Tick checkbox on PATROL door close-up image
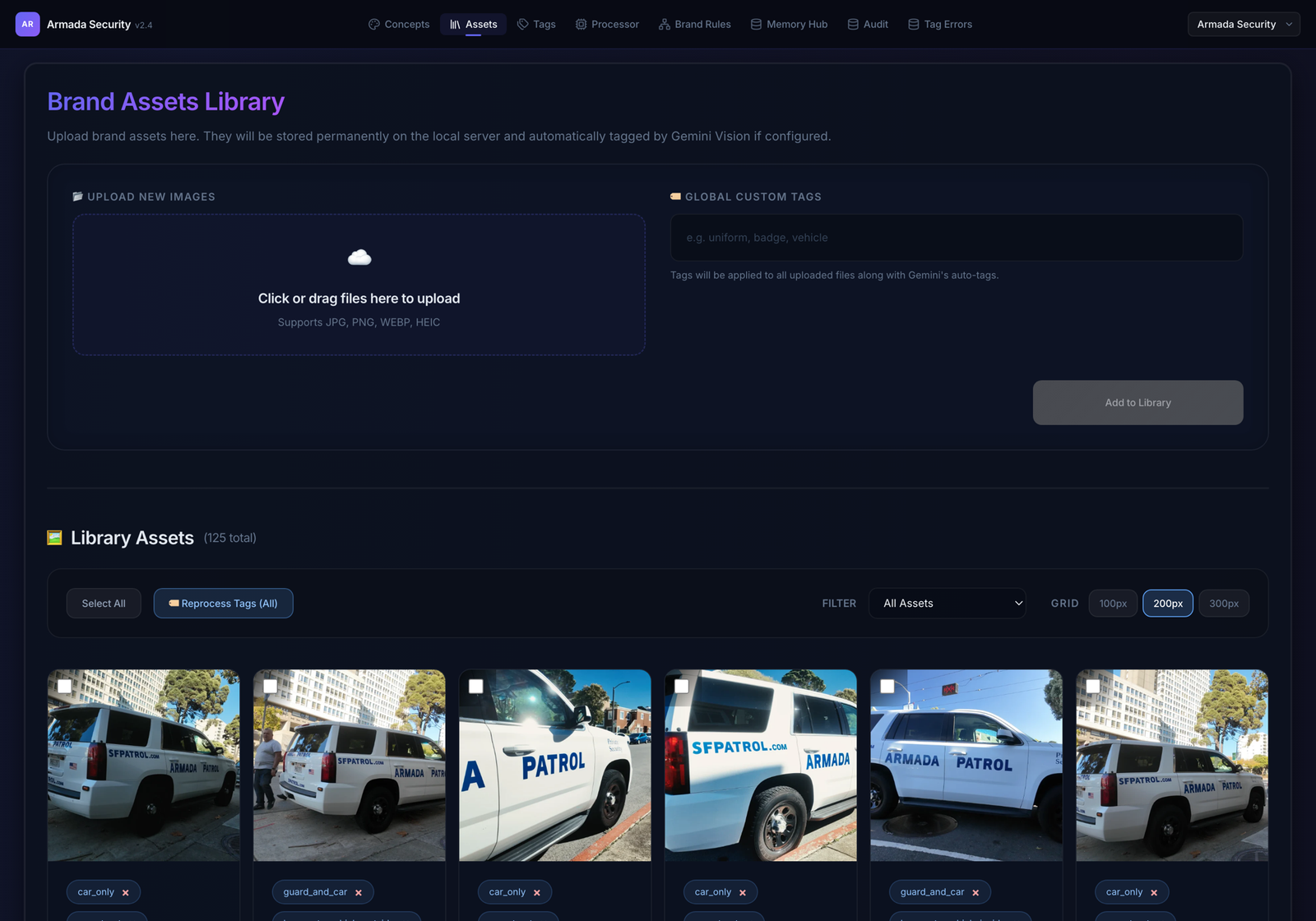This screenshot has height=921, width=1316. 475,686
